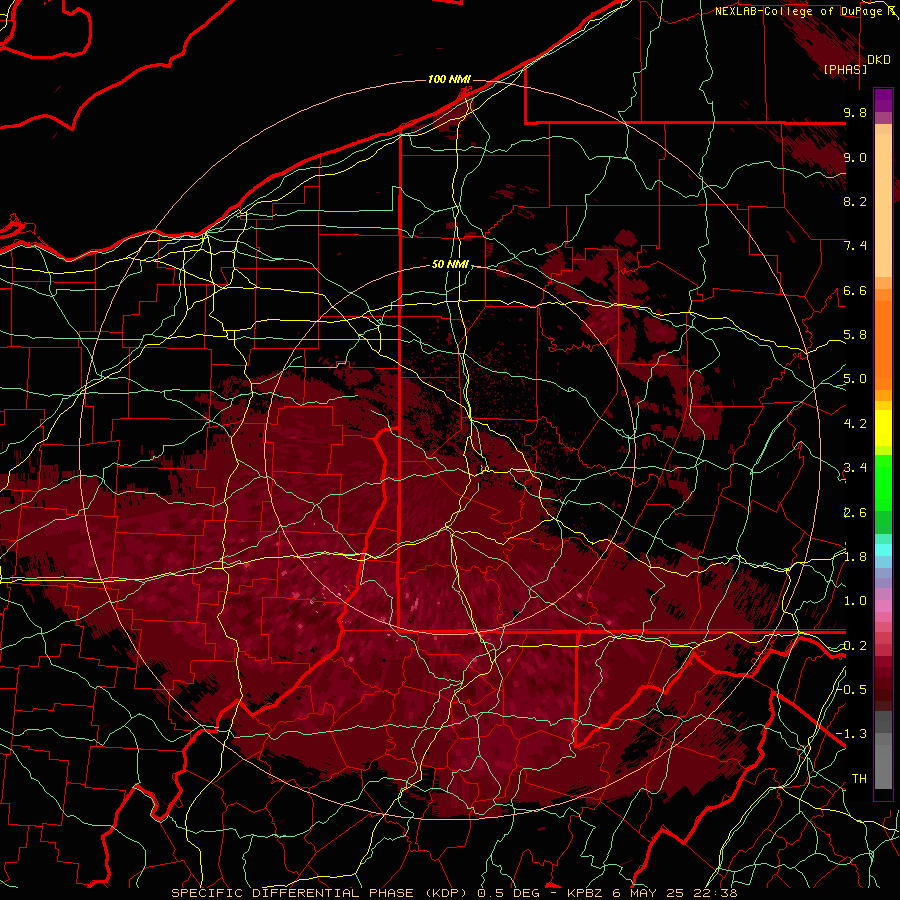Select the 7.4 legend value
Viewport: 900px width, 900px height.
[855, 246]
